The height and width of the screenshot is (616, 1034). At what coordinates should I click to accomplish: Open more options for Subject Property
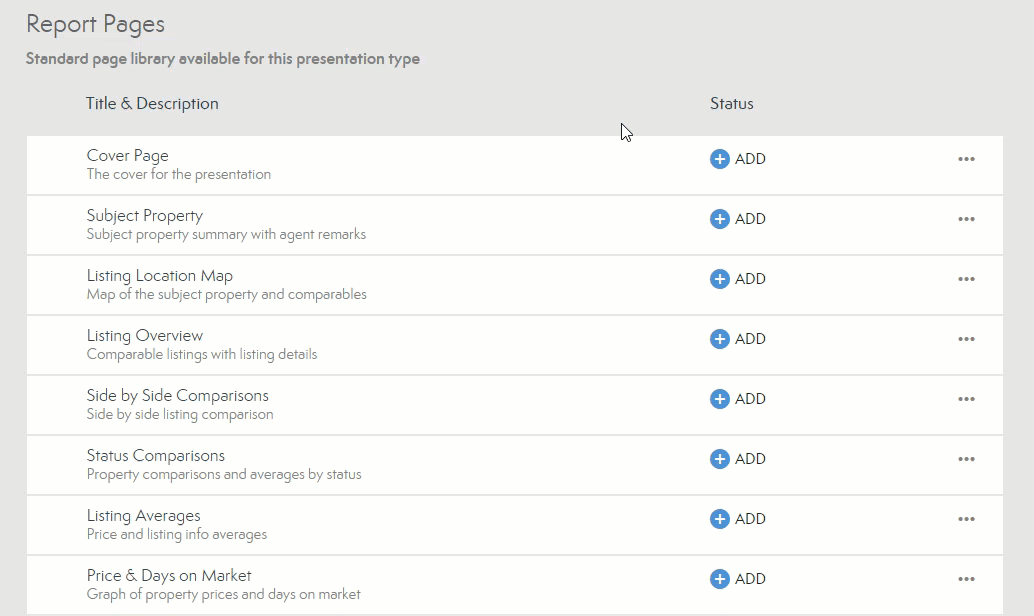(x=966, y=219)
